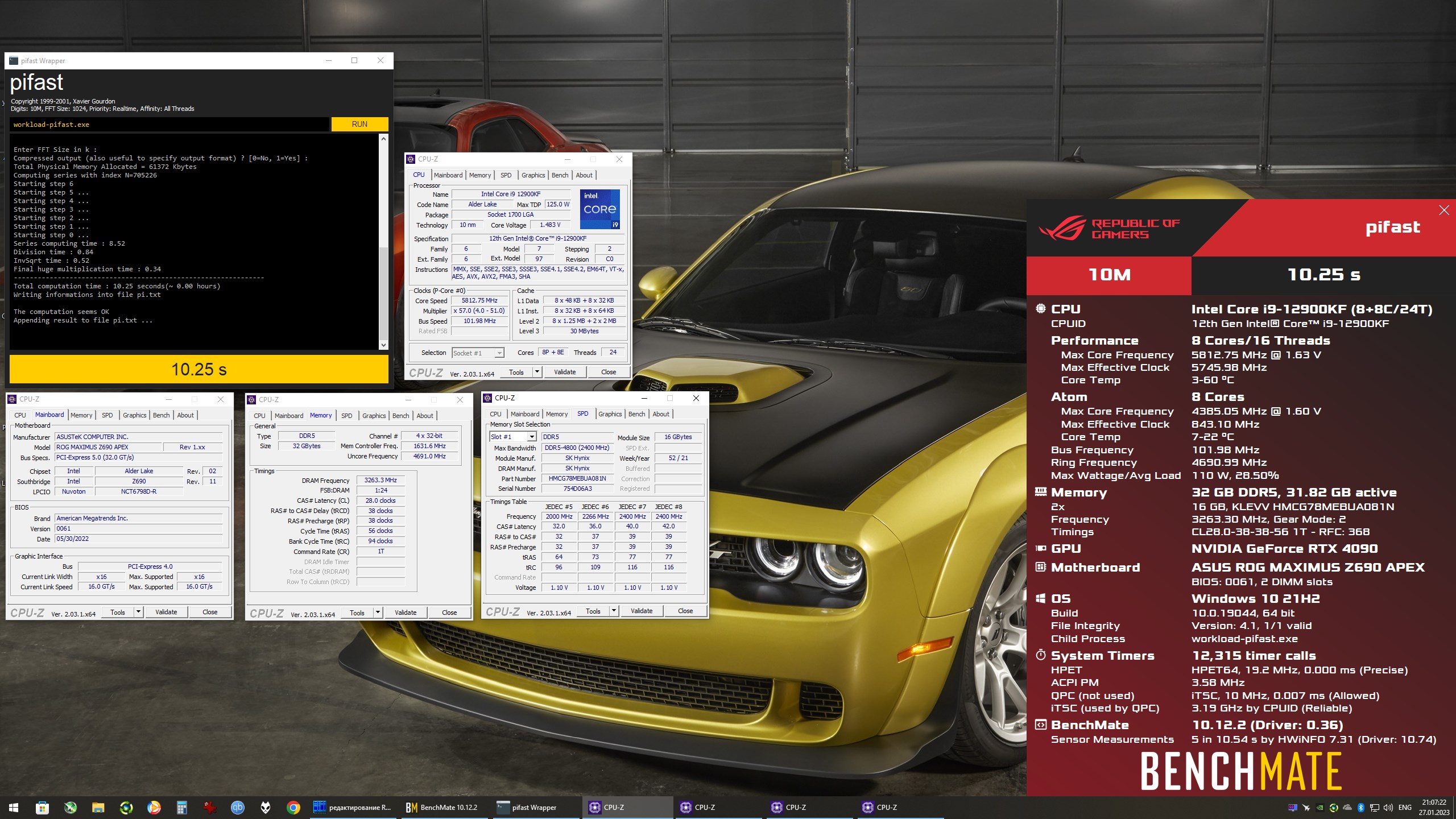Close the BenchMate pifast result panel

(1443, 210)
